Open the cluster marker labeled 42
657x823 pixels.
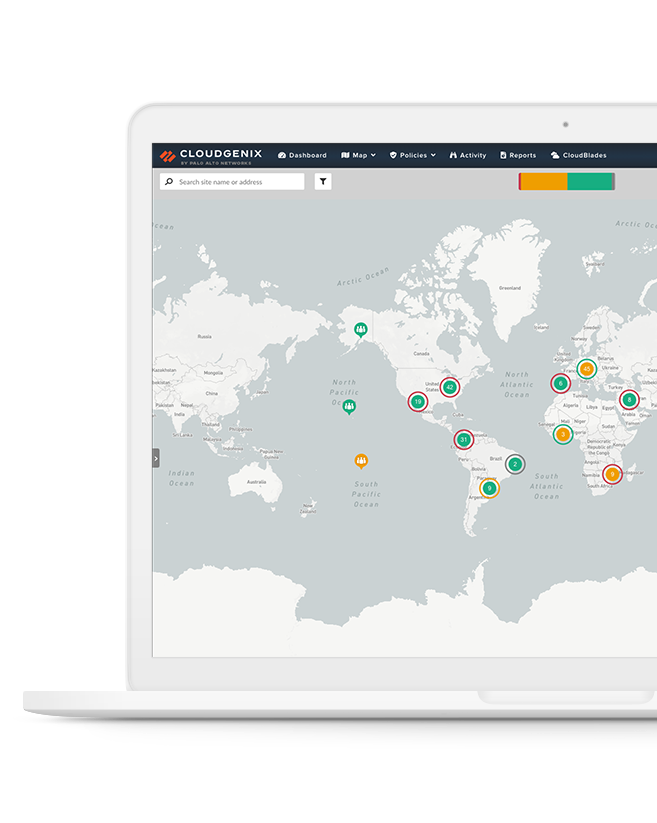450,387
